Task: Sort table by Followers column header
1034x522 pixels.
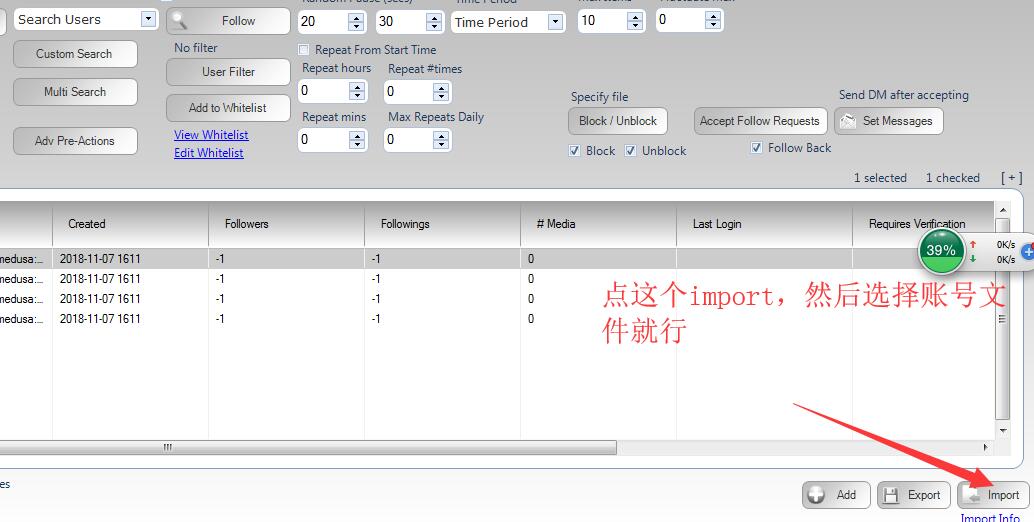Action: 247,224
